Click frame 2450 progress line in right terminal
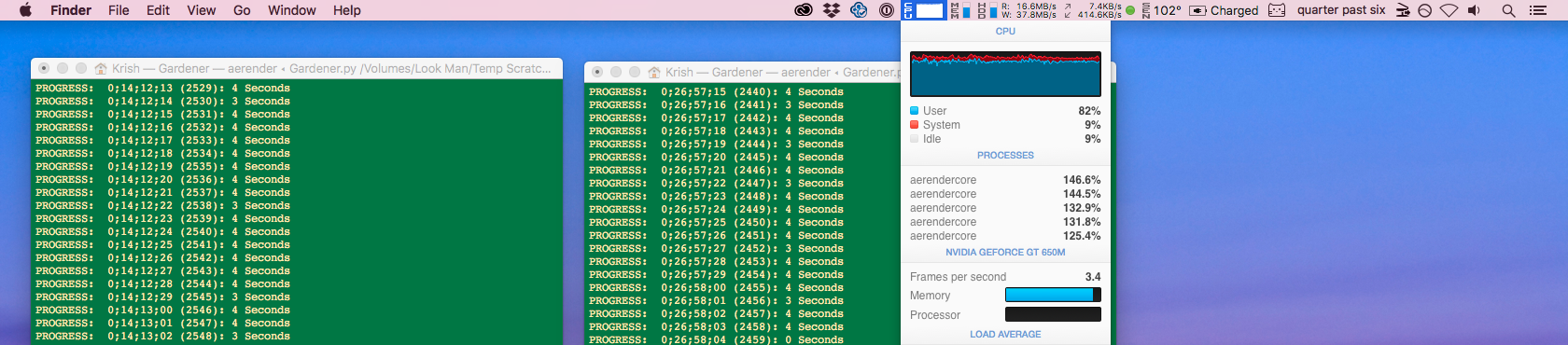The image size is (1568, 345). [716, 223]
